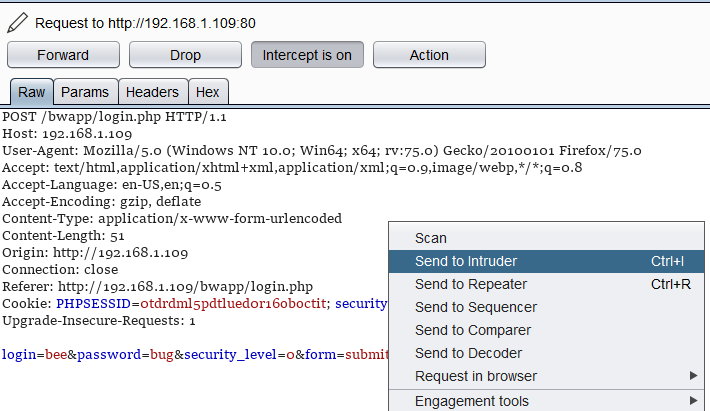Choose Send to Comparer option
The height and width of the screenshot is (411, 710).
click(473, 330)
